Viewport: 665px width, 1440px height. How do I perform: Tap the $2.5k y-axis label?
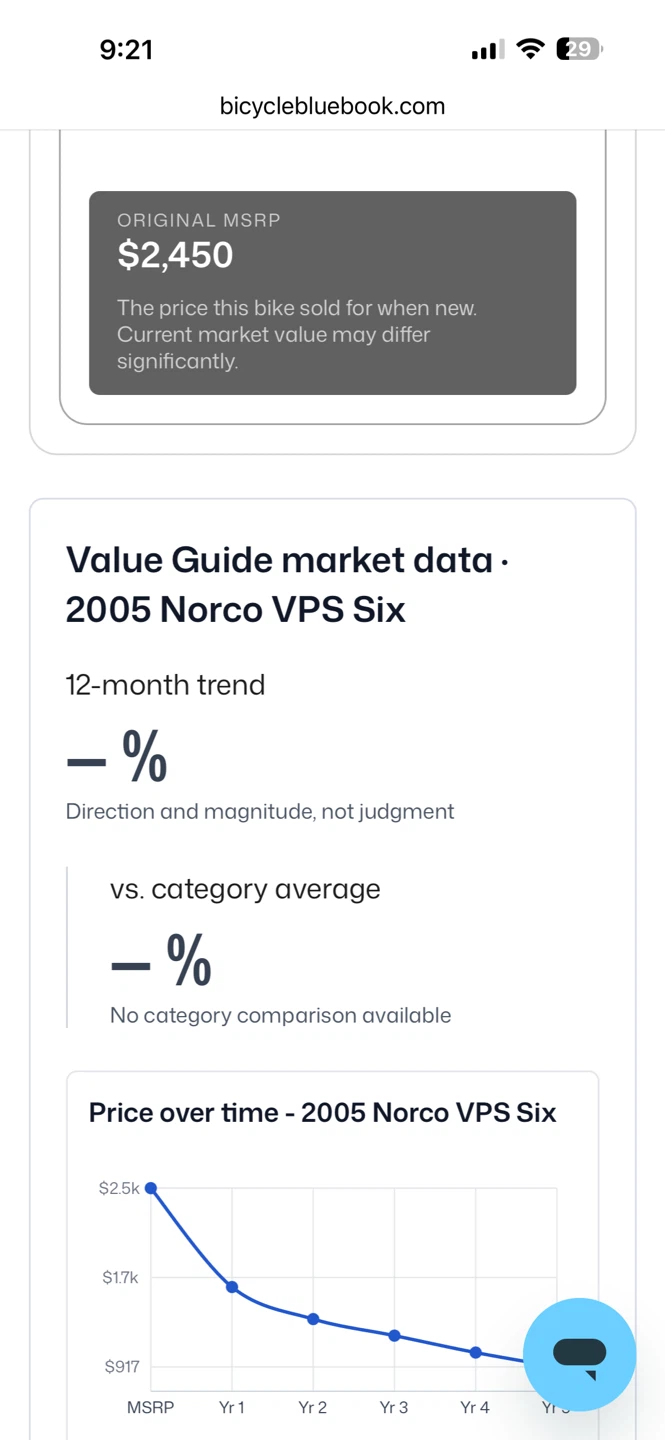[119, 1188]
